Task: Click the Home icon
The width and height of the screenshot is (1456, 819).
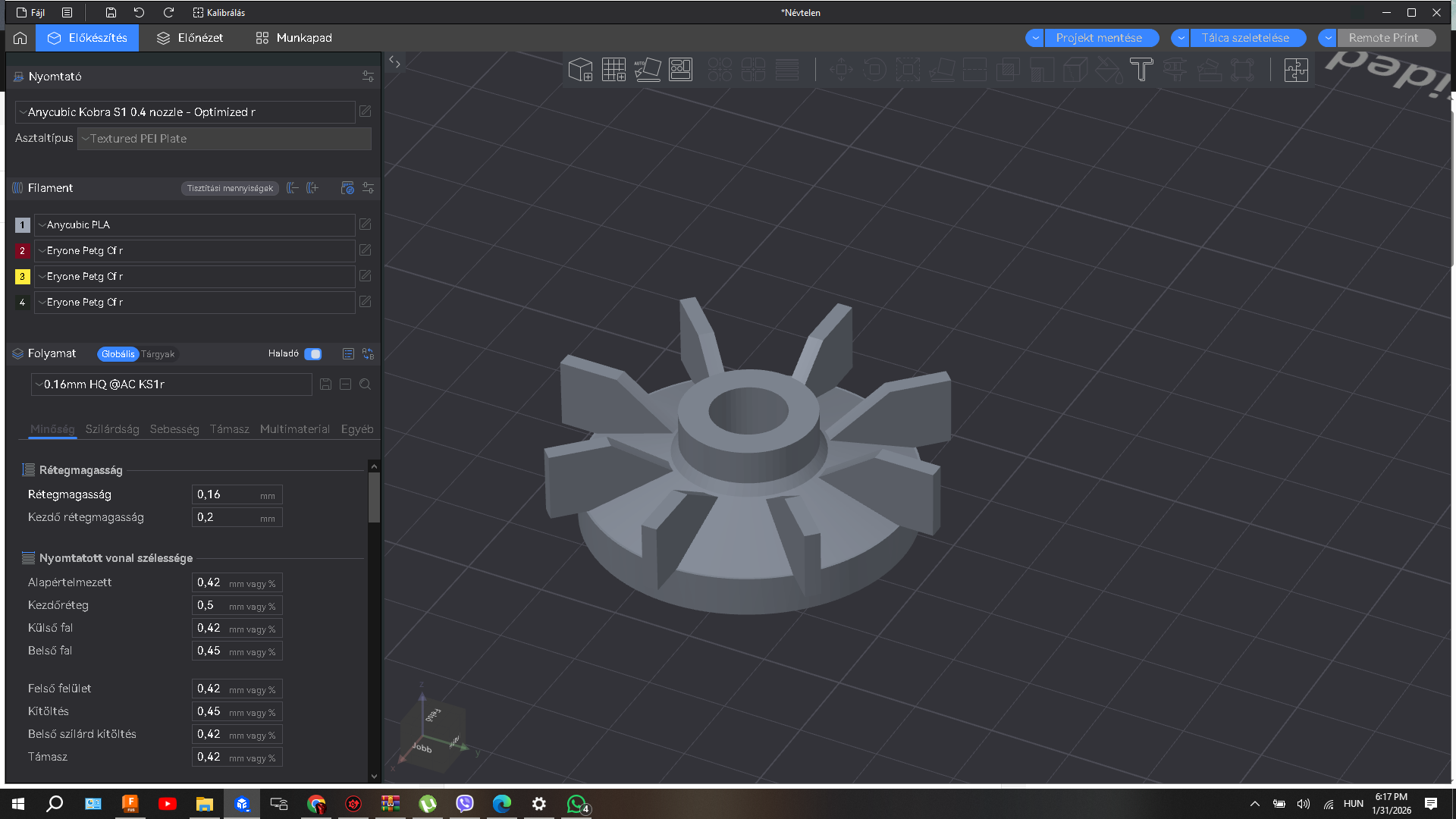Action: [x=20, y=38]
